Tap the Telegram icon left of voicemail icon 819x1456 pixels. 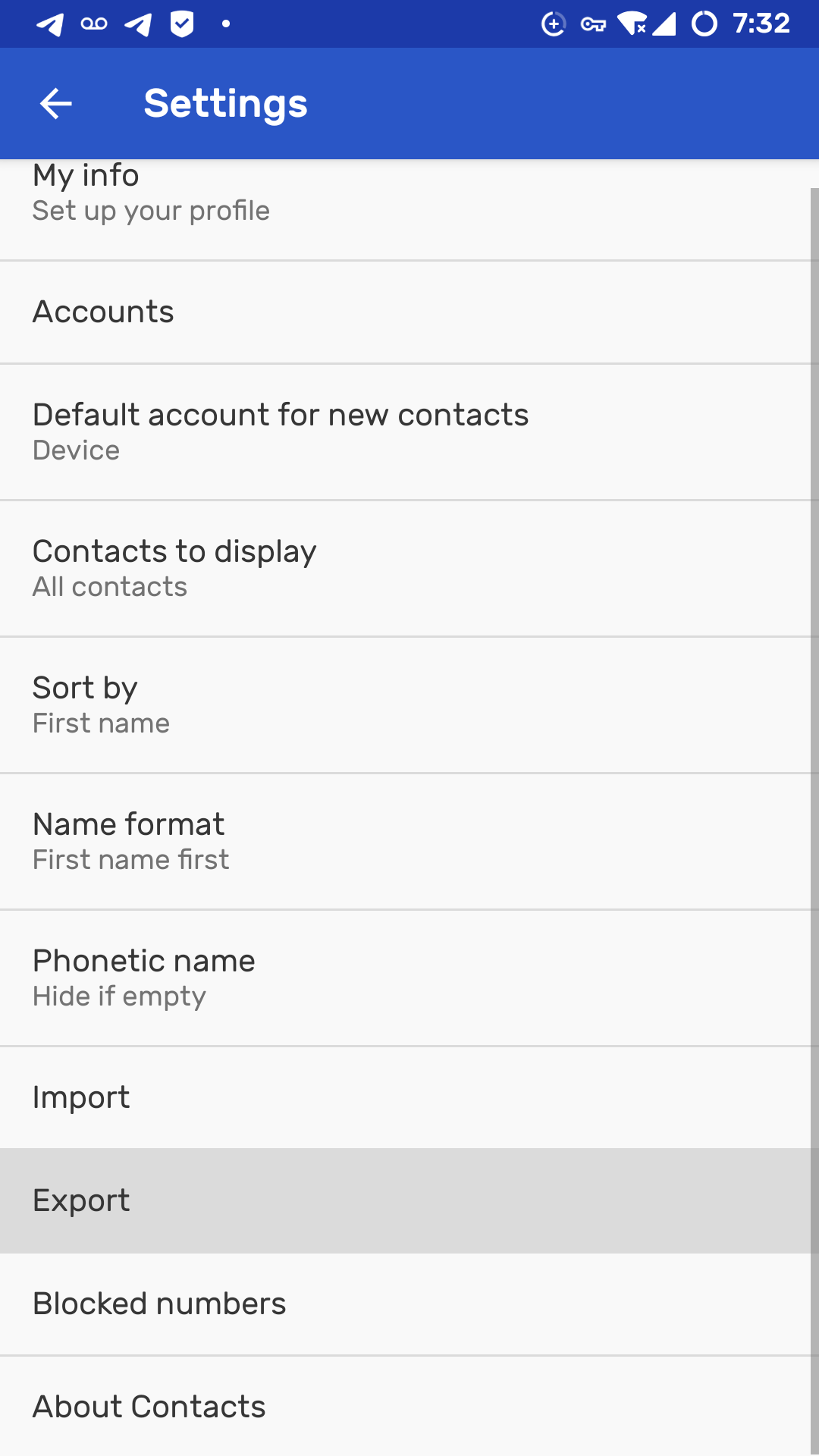[x=50, y=24]
